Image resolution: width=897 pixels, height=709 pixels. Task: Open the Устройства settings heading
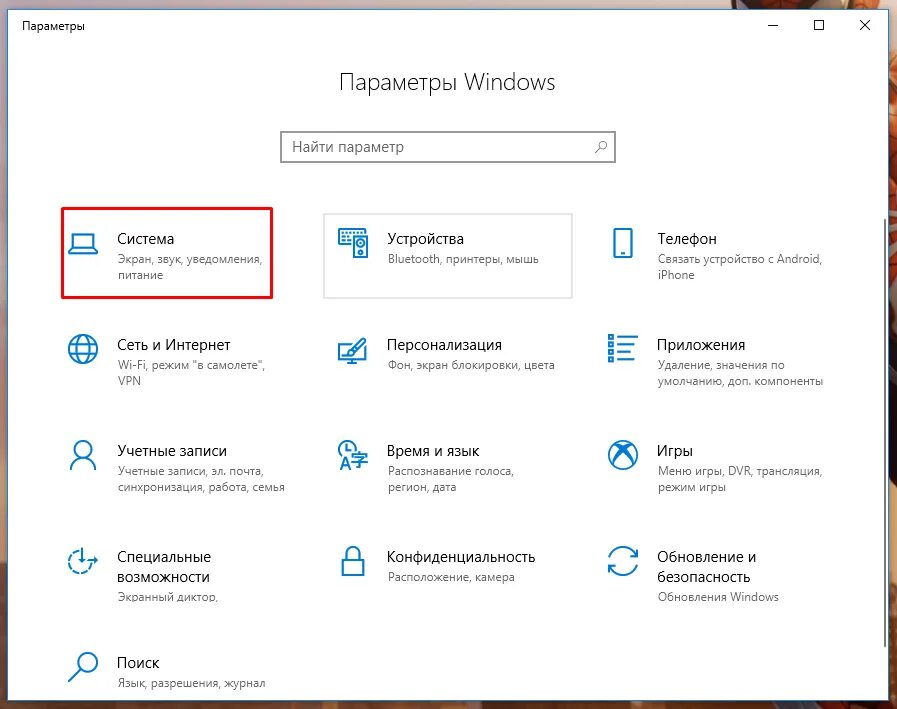click(425, 239)
